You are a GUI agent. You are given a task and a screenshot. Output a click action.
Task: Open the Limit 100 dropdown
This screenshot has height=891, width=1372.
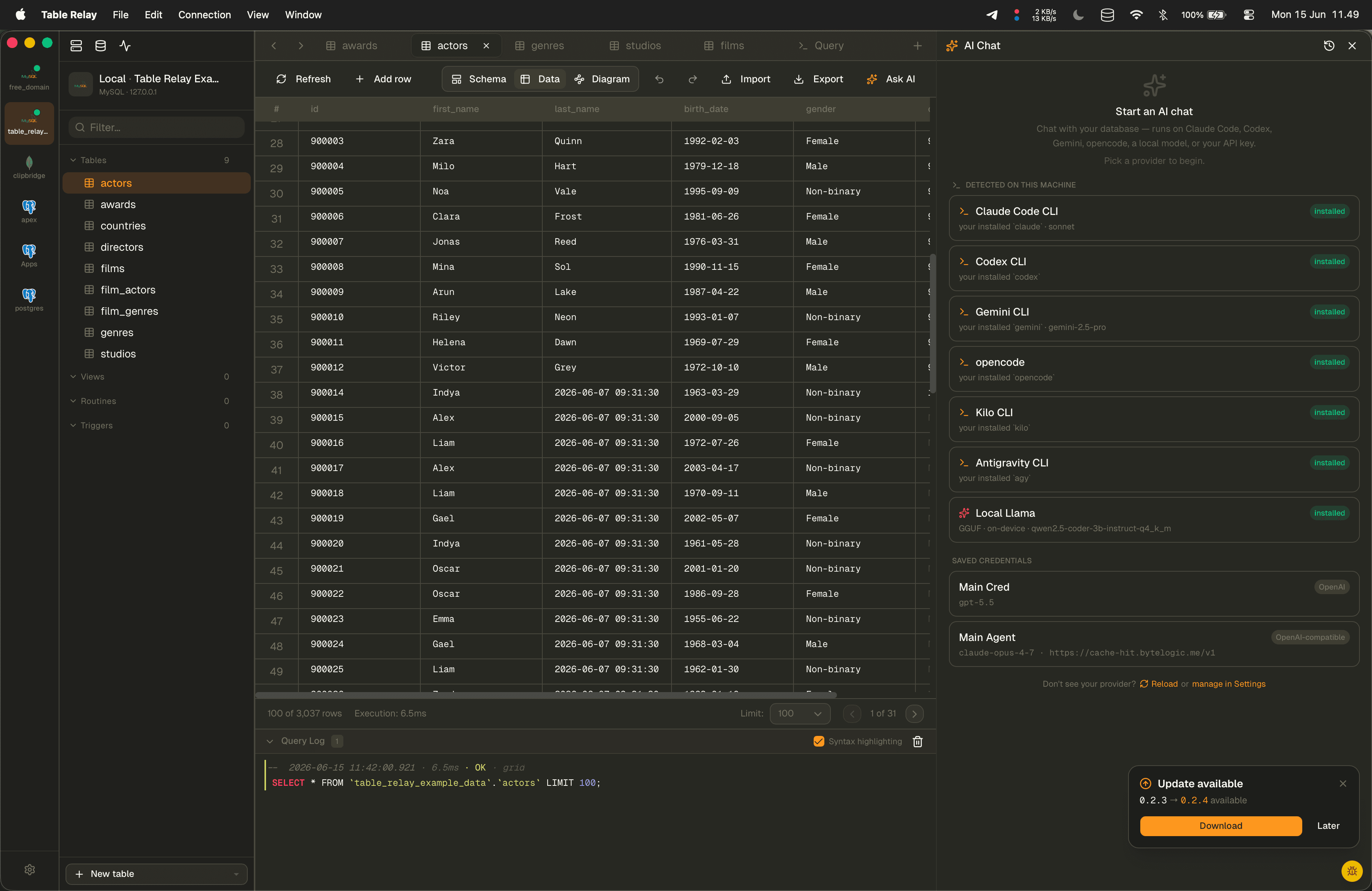800,713
